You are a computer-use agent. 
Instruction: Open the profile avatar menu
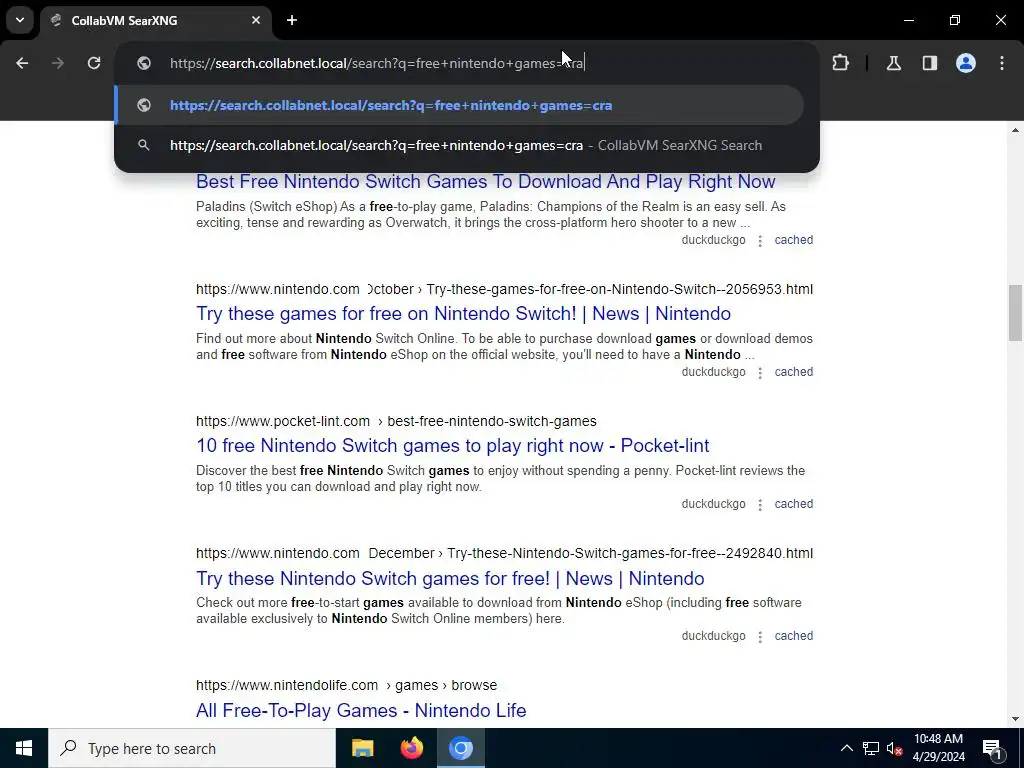[x=966, y=63]
